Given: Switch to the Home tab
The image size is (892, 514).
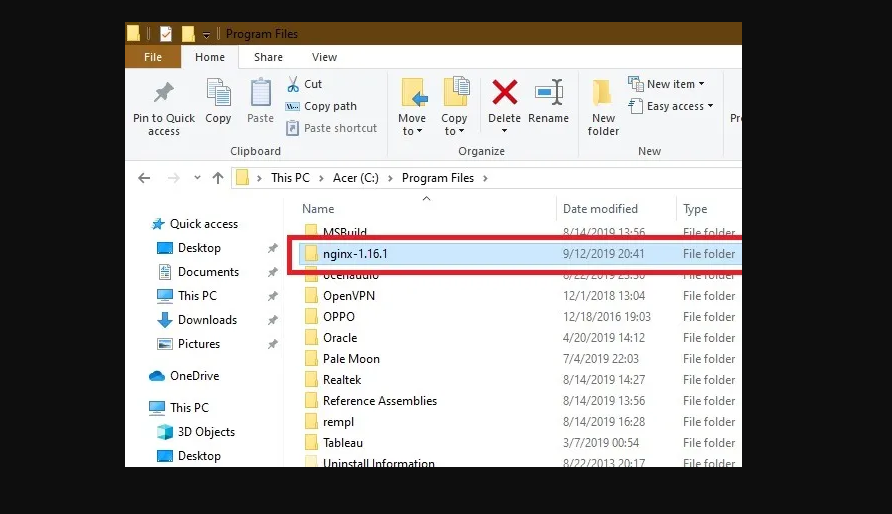Looking at the screenshot, I should pyautogui.click(x=210, y=57).
